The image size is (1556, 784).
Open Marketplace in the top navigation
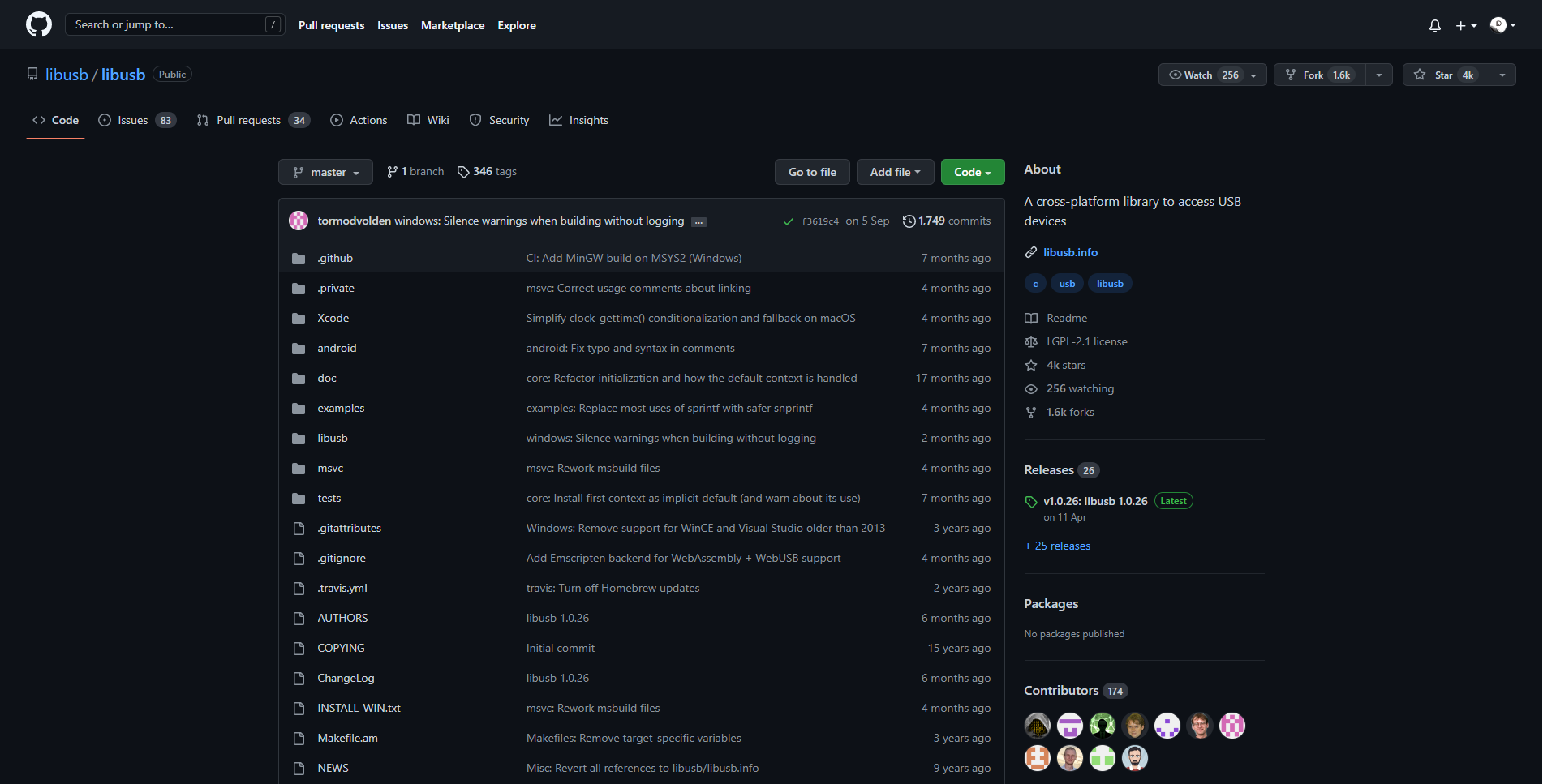click(x=453, y=25)
